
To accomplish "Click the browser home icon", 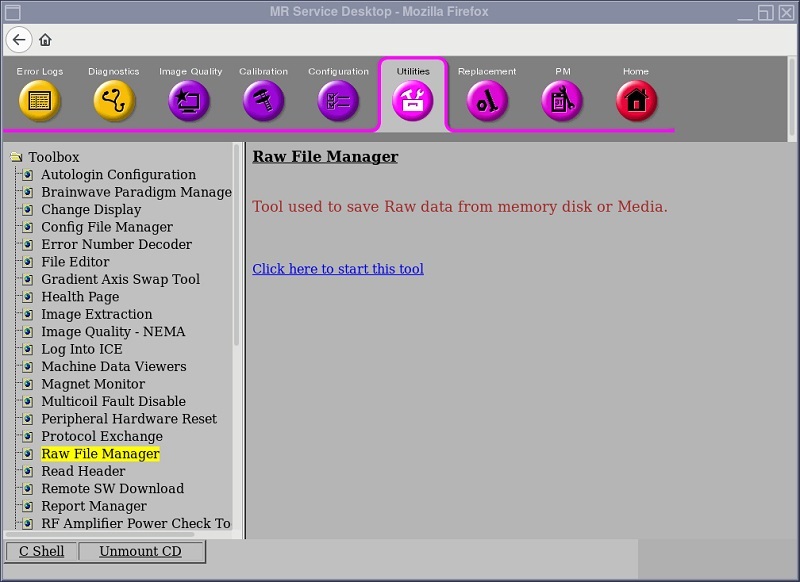I will tap(45, 40).
